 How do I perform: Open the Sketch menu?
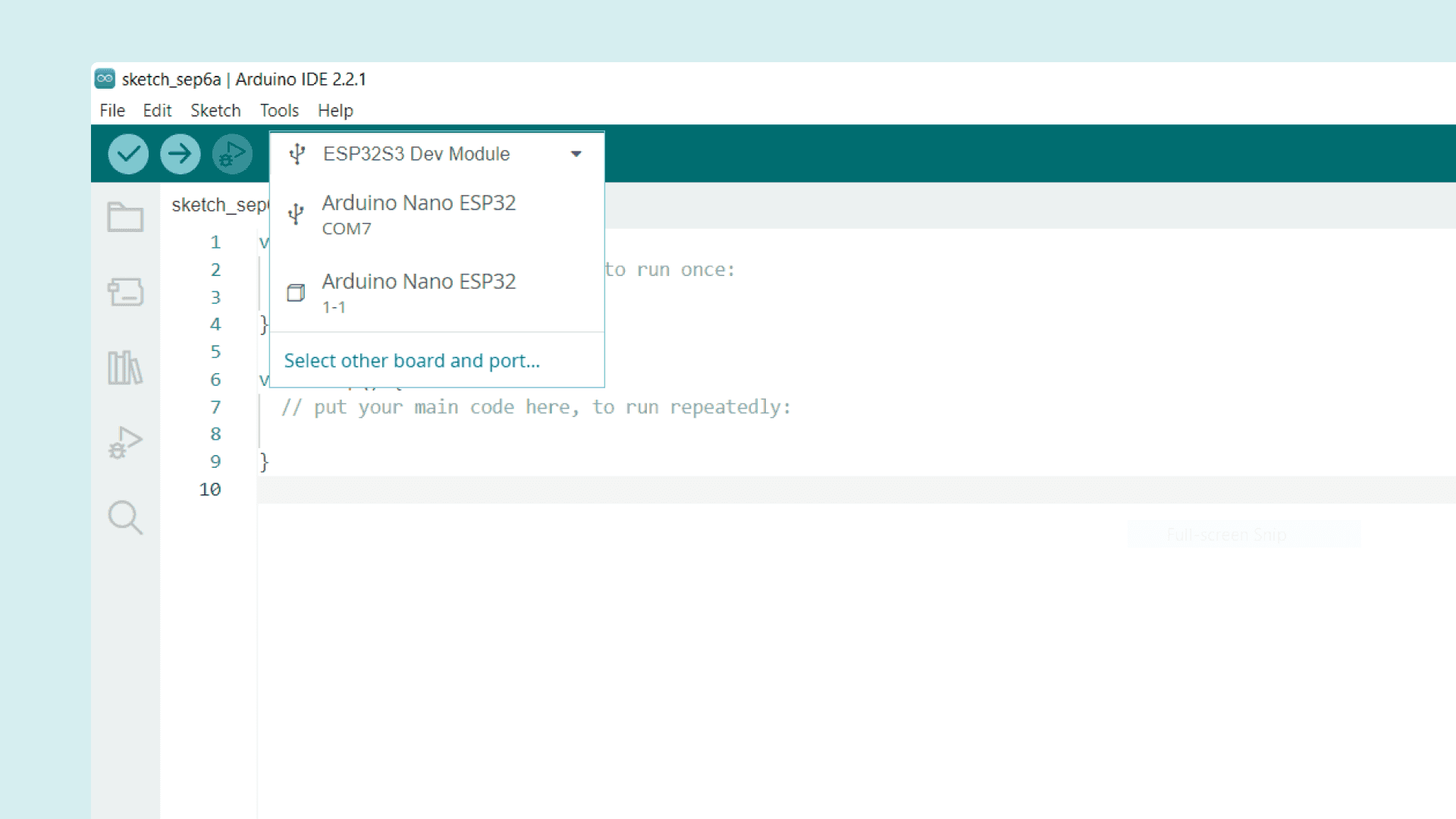[215, 111]
